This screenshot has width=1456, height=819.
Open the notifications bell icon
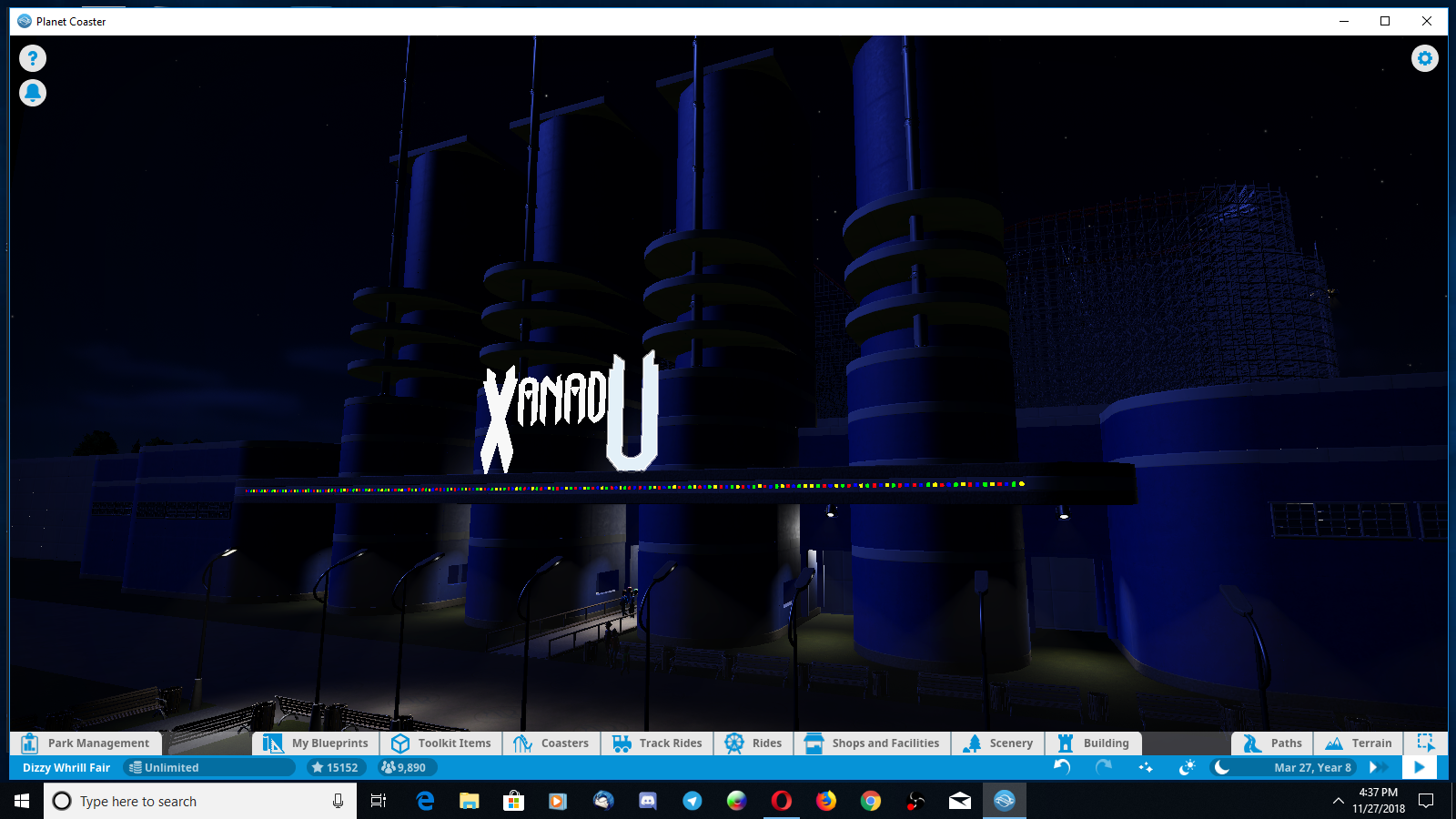pyautogui.click(x=33, y=93)
